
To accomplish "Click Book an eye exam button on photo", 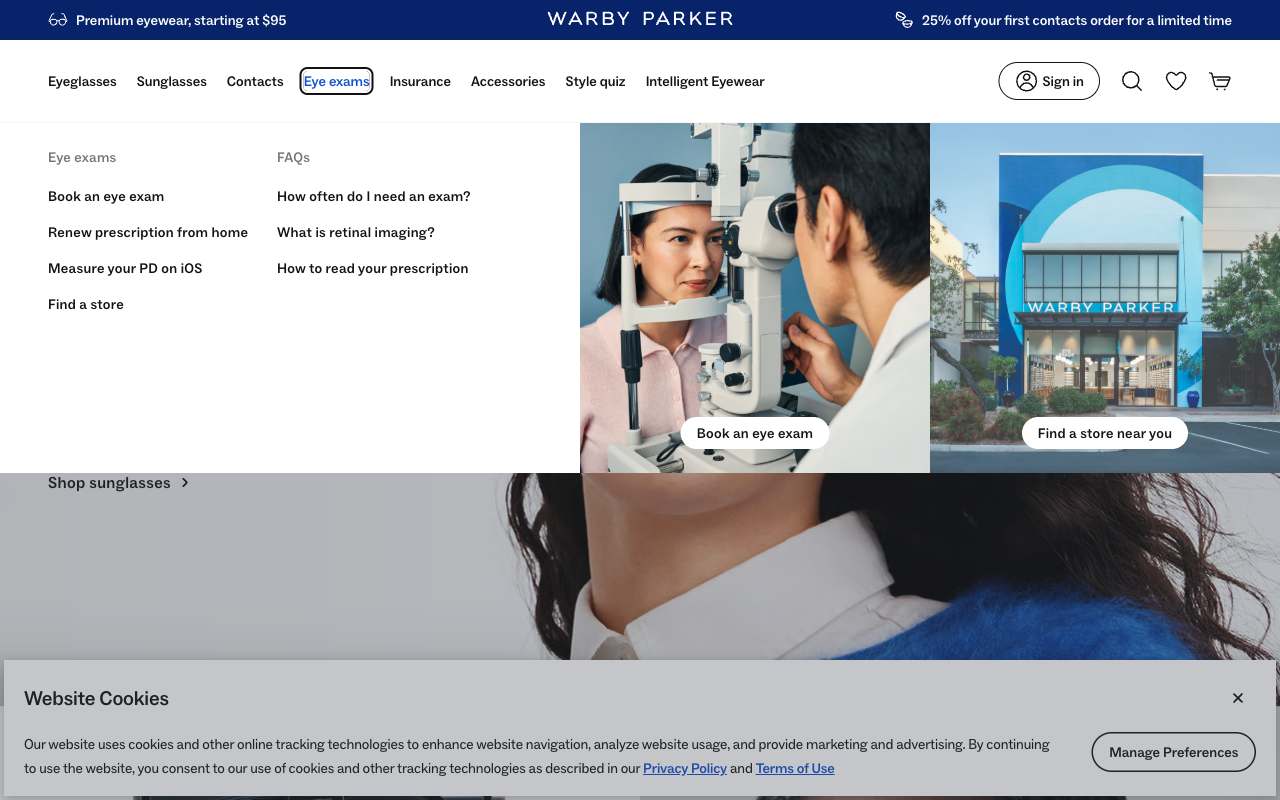I will [x=755, y=433].
